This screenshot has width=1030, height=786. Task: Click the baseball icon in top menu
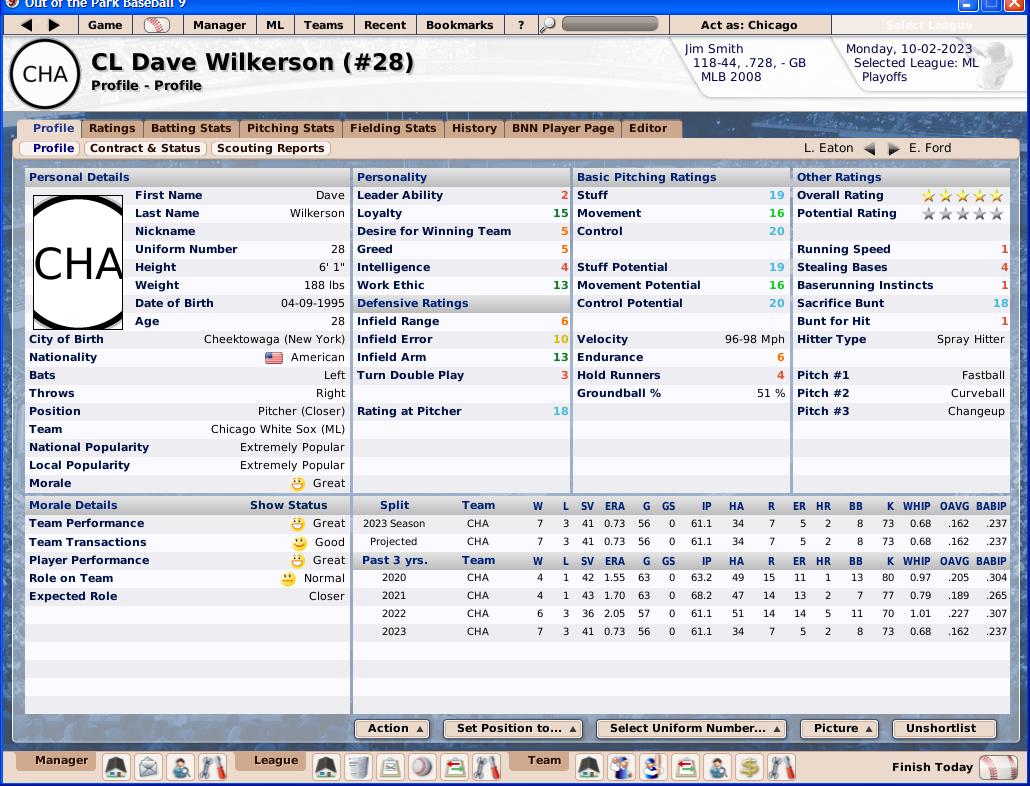coord(156,25)
